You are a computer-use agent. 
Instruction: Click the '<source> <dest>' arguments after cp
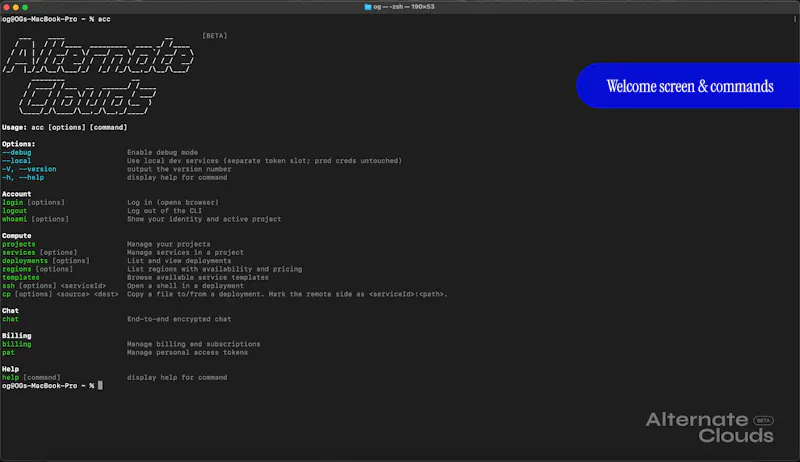click(x=87, y=294)
